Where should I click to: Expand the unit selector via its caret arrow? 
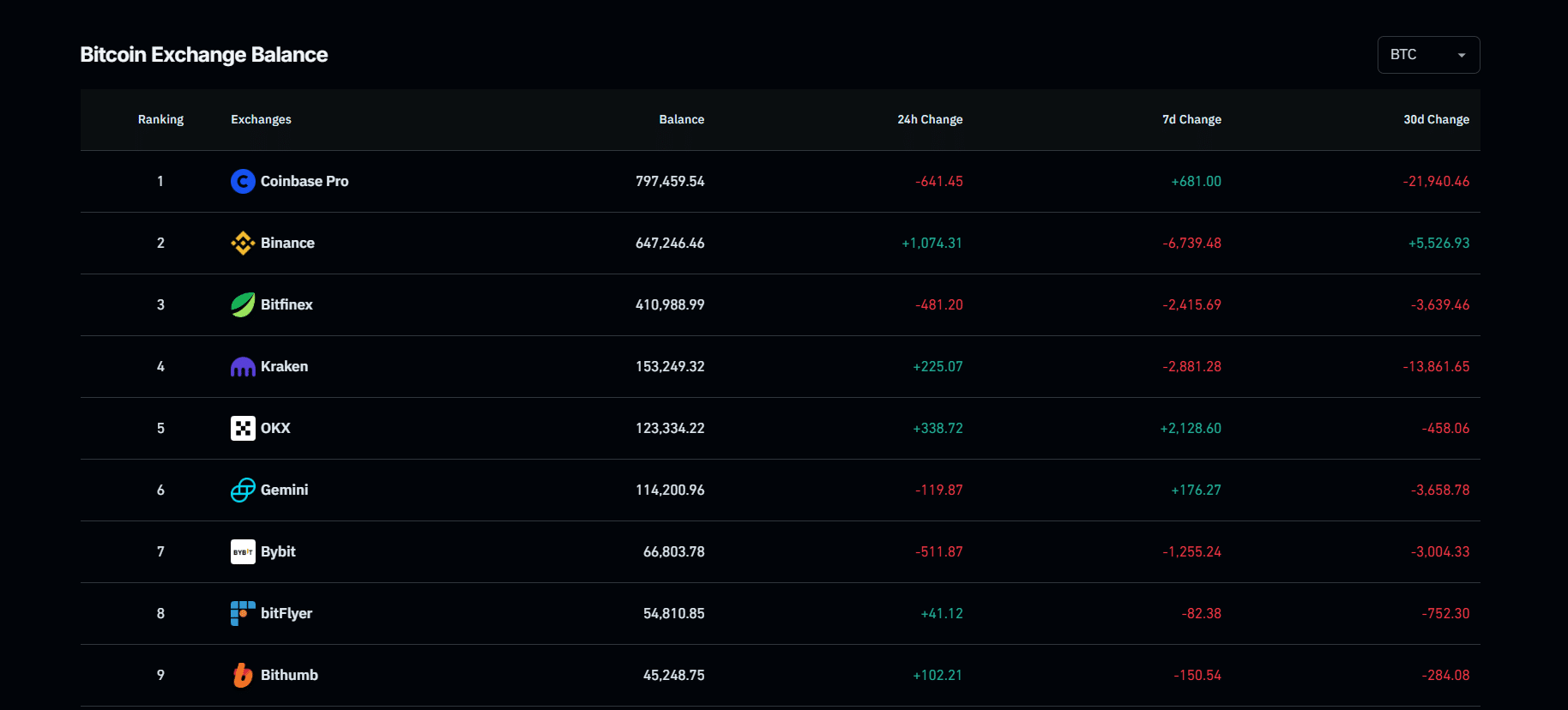coord(1462,55)
